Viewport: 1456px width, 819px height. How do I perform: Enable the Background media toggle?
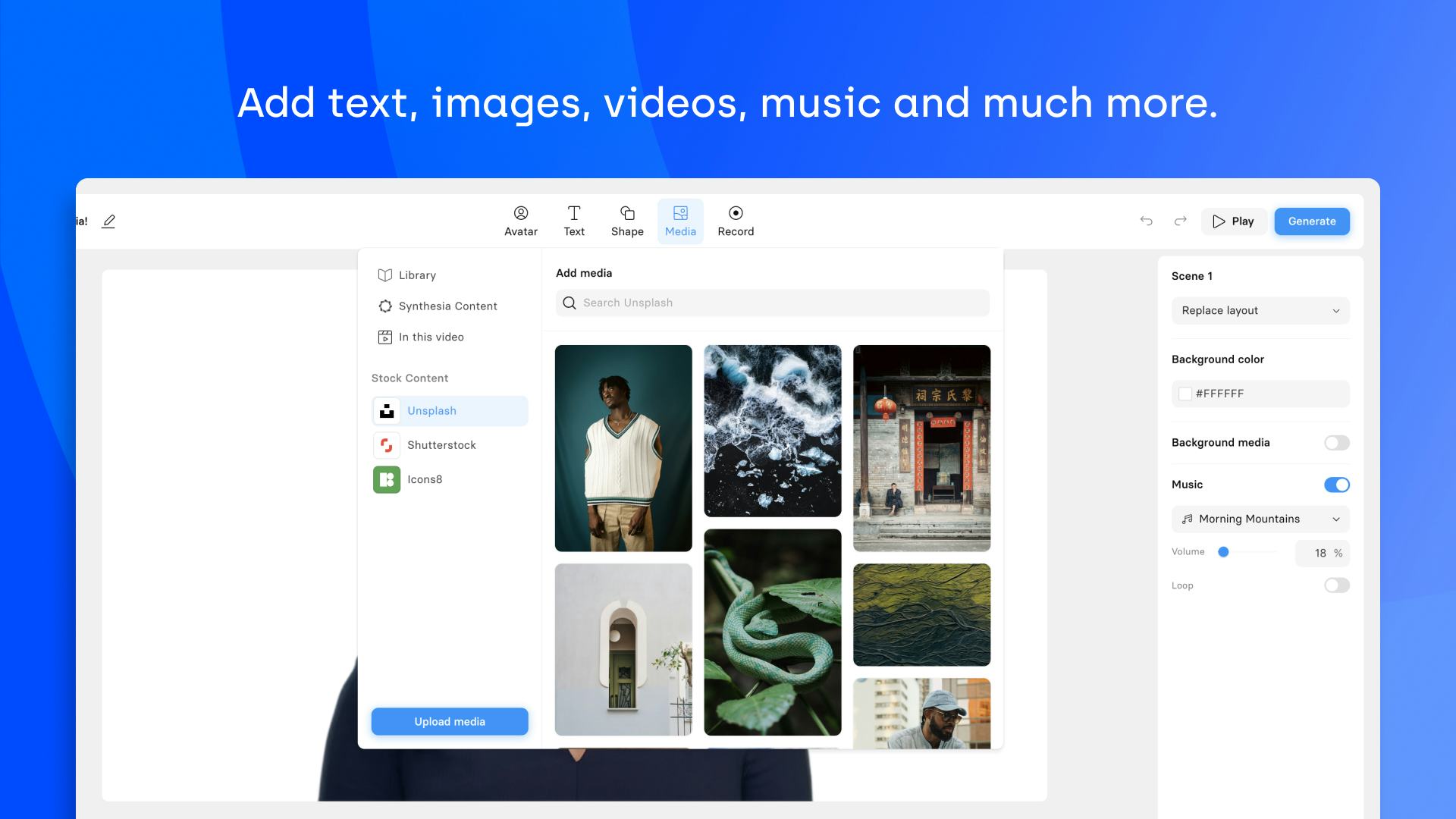click(1336, 443)
